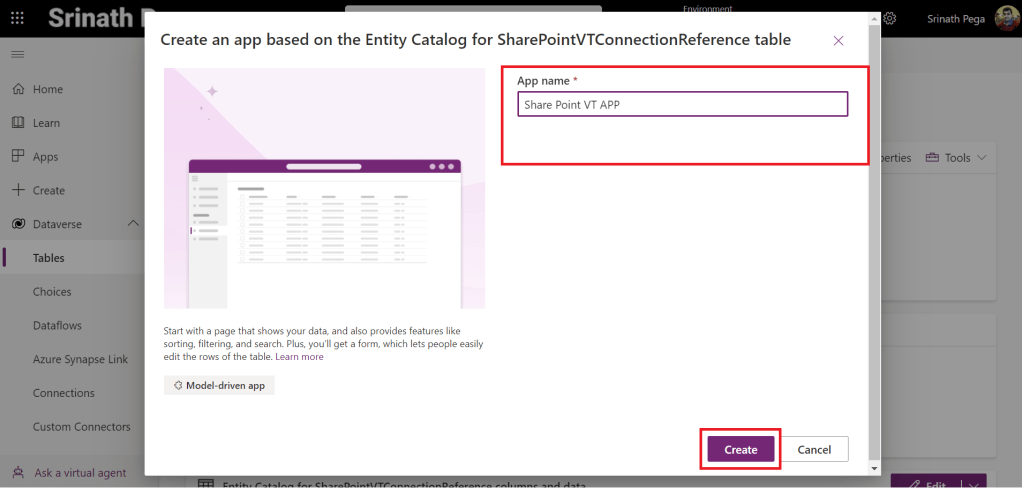Image resolution: width=1022 pixels, height=488 pixels.
Task: Select Tables in the sidebar
Action: (x=48, y=258)
